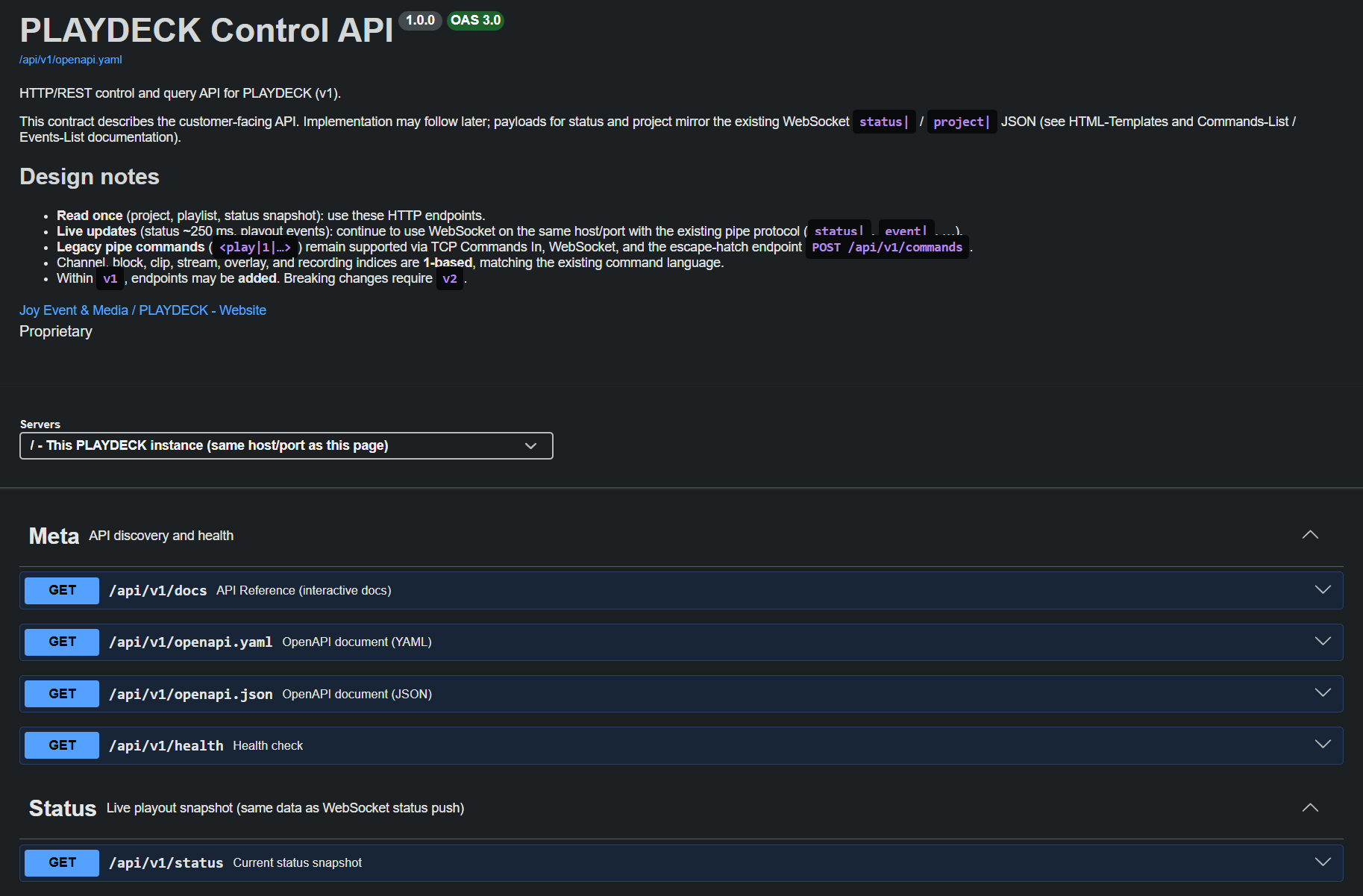The image size is (1363, 896).
Task: Expand the /api/v1/openapi.yaml endpoint chevron
Action: click(x=1323, y=642)
